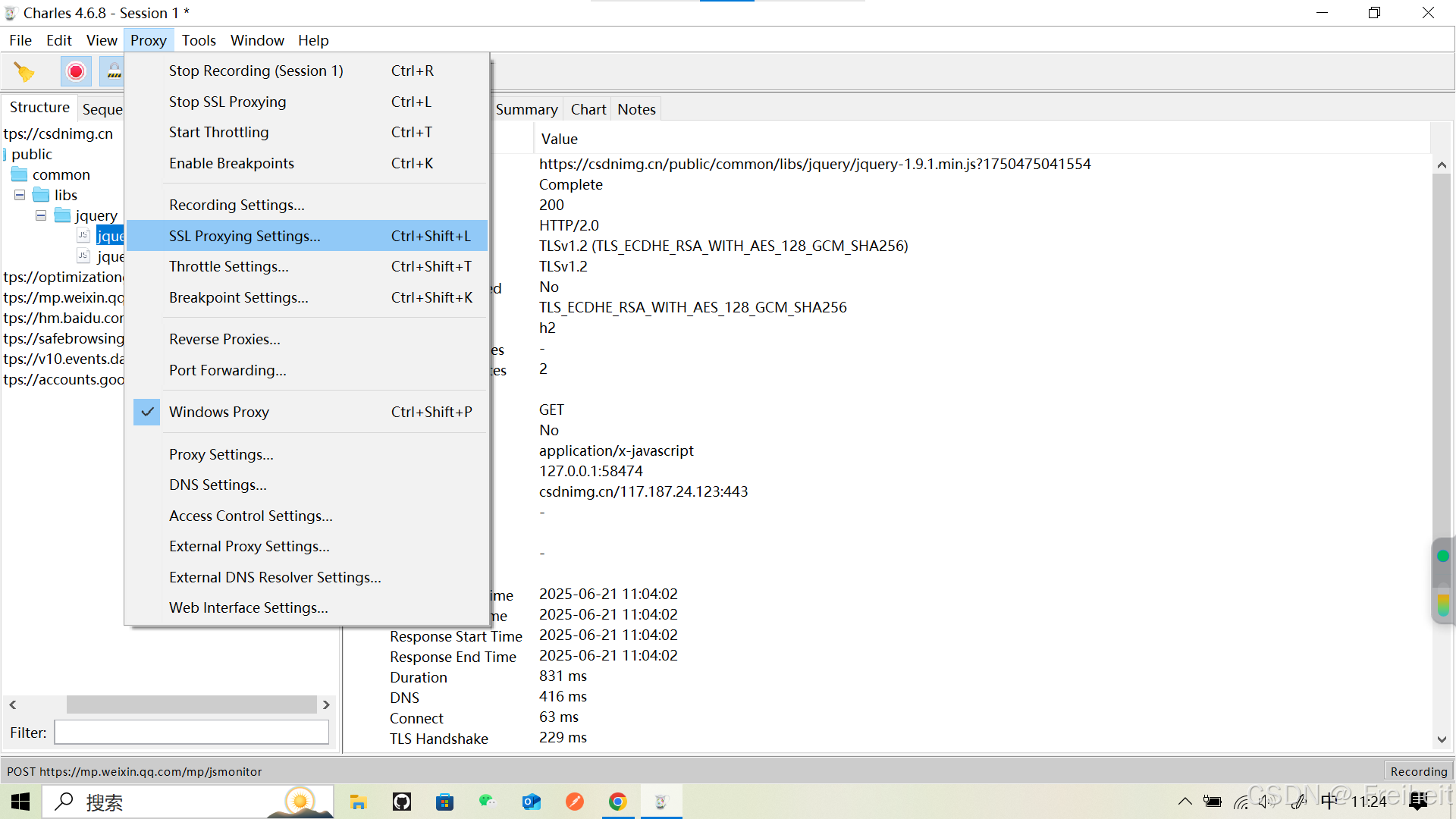Viewport: 1456px width, 819px height.
Task: Collapse the libs tree node
Action: pyautogui.click(x=20, y=195)
